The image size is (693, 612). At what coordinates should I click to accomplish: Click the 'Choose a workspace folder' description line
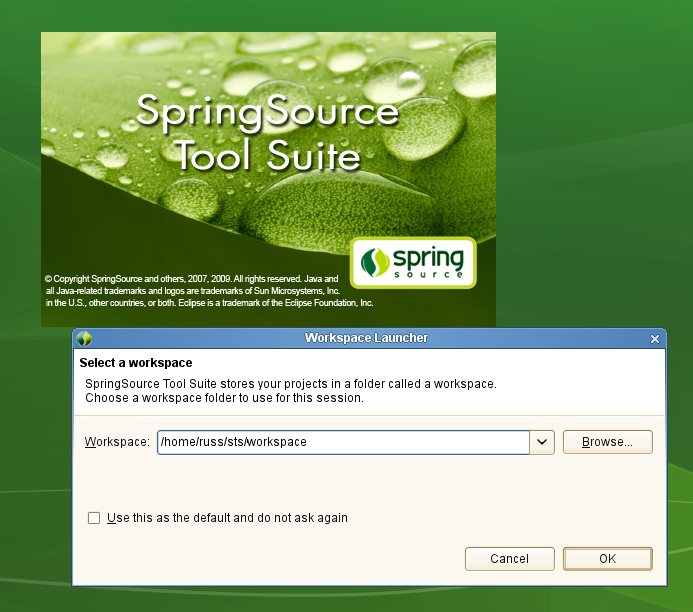225,398
